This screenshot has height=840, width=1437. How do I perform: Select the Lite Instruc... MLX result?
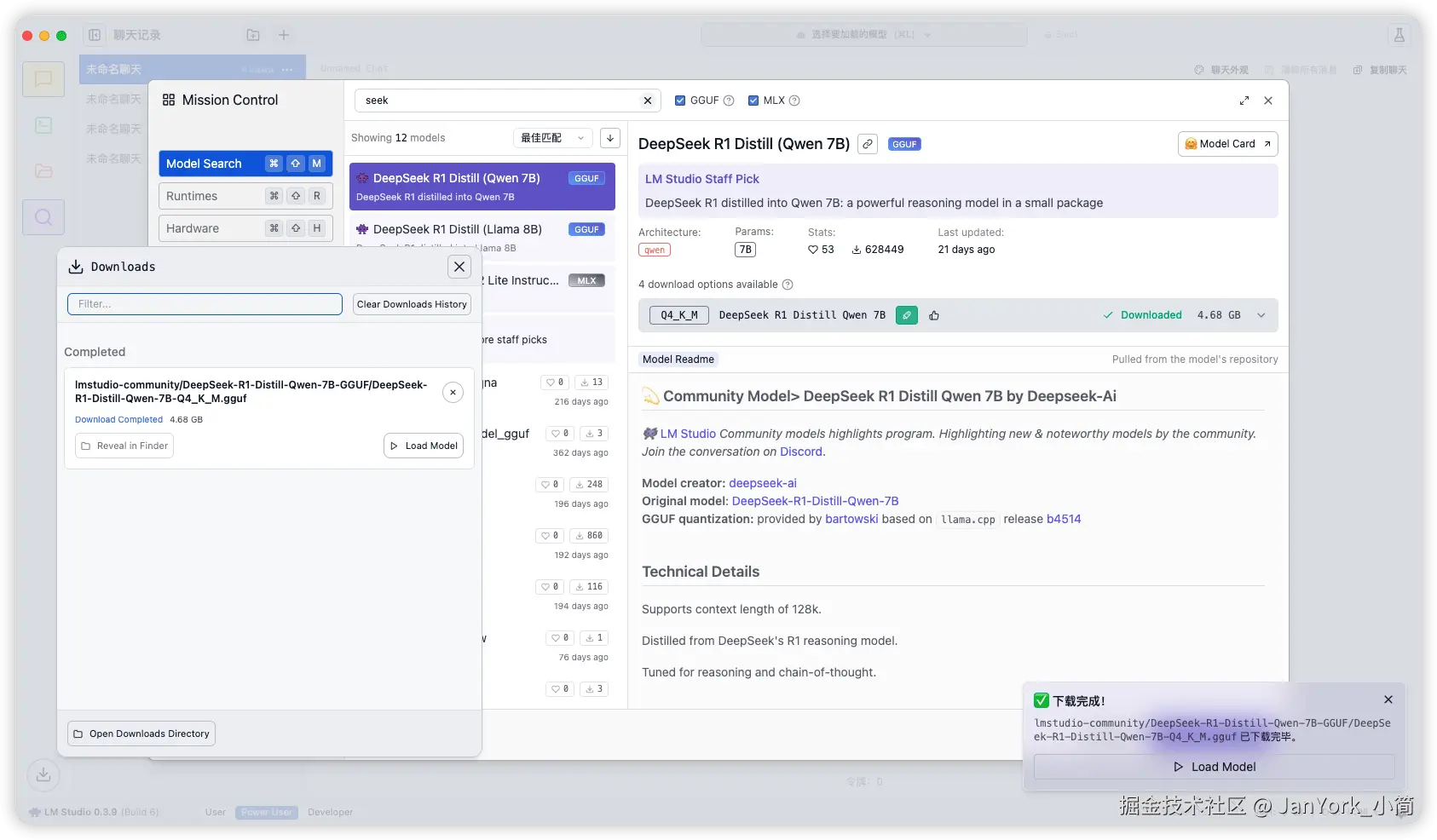coord(548,288)
